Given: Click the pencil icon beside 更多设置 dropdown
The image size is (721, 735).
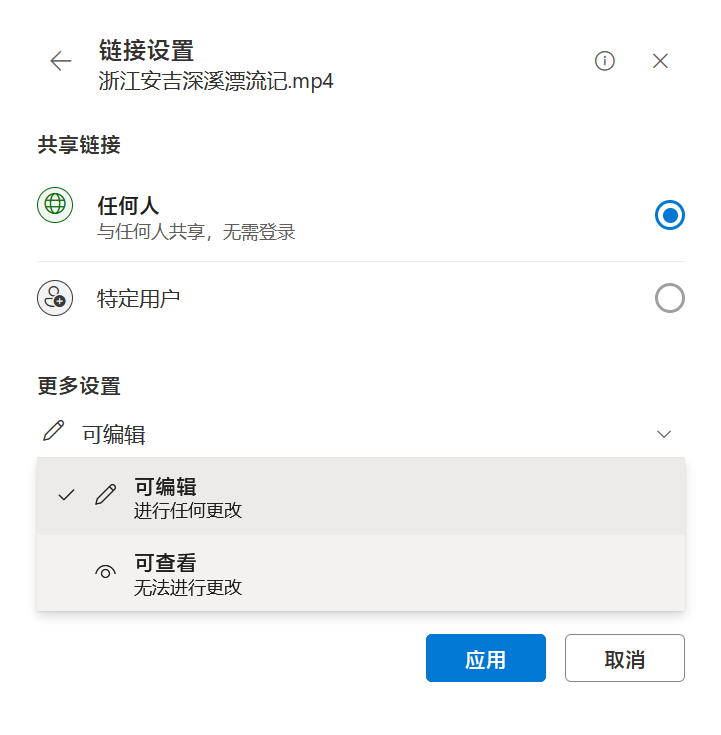Looking at the screenshot, I should pyautogui.click(x=54, y=432).
